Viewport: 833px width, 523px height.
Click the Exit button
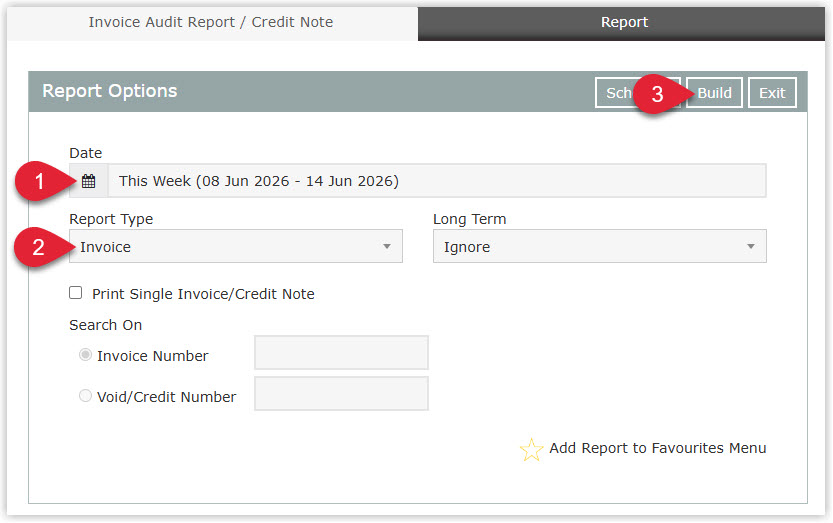(772, 93)
